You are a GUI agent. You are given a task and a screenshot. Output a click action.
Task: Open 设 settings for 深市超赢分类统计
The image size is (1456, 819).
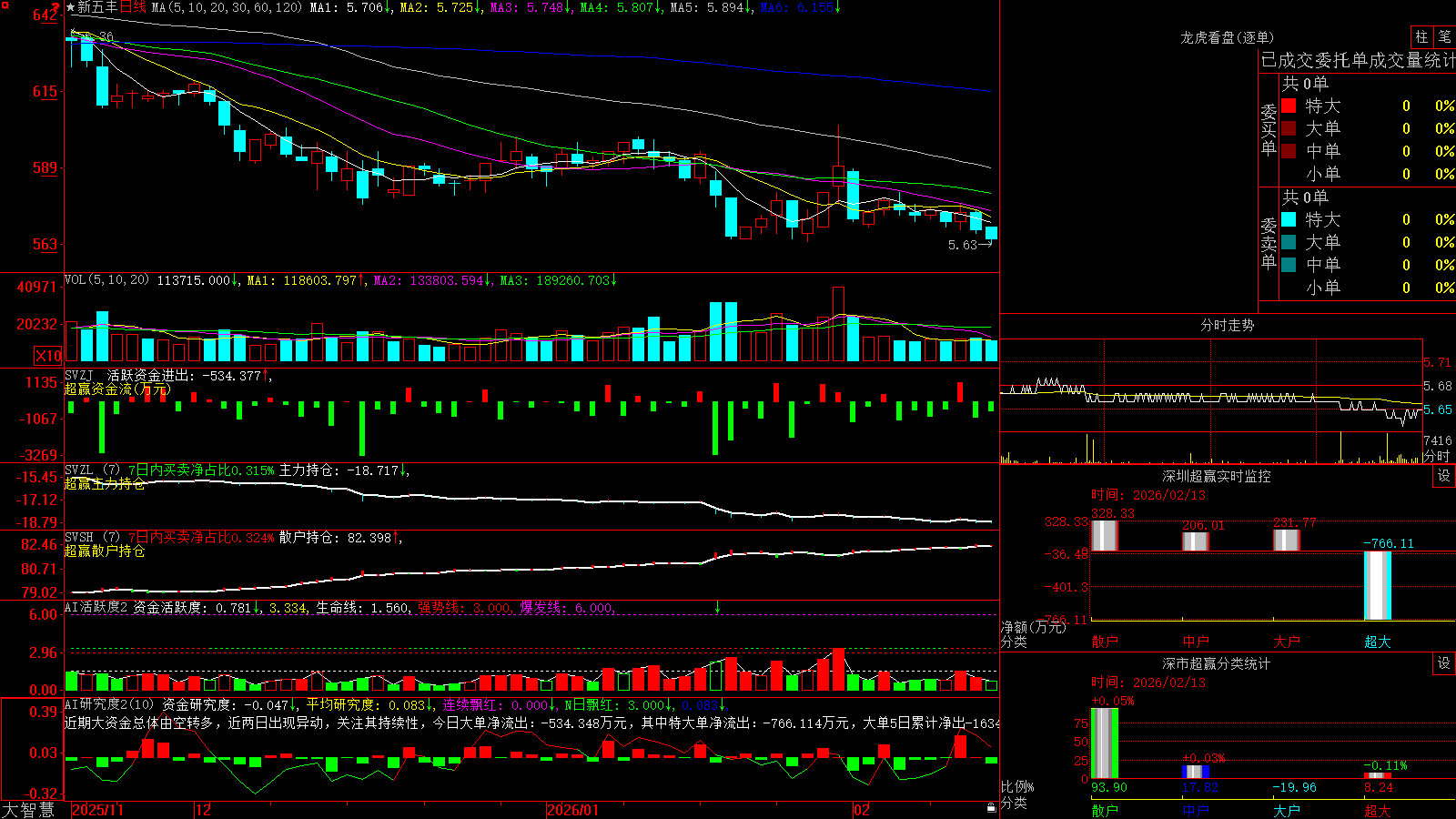(1444, 663)
